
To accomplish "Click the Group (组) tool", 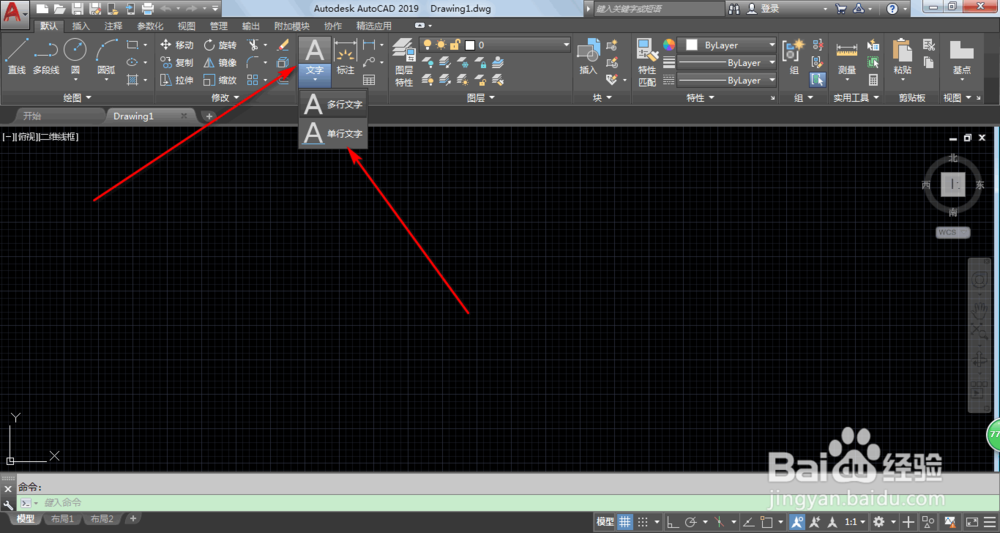I will (794, 57).
